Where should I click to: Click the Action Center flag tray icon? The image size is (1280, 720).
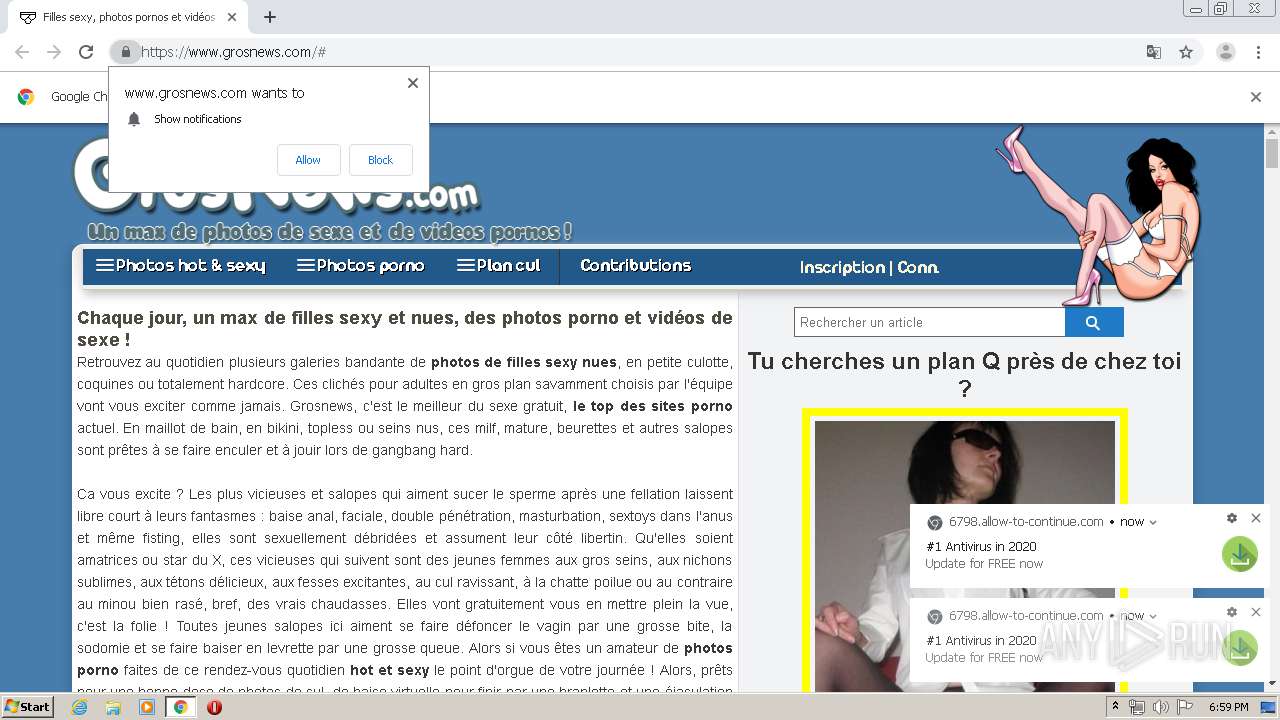1184,707
